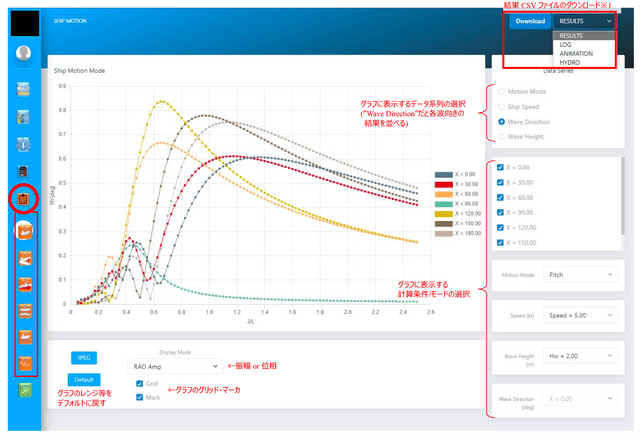The width and height of the screenshot is (640, 434).
Task: Toggle the X = 90.00 checkbox
Action: point(500,212)
